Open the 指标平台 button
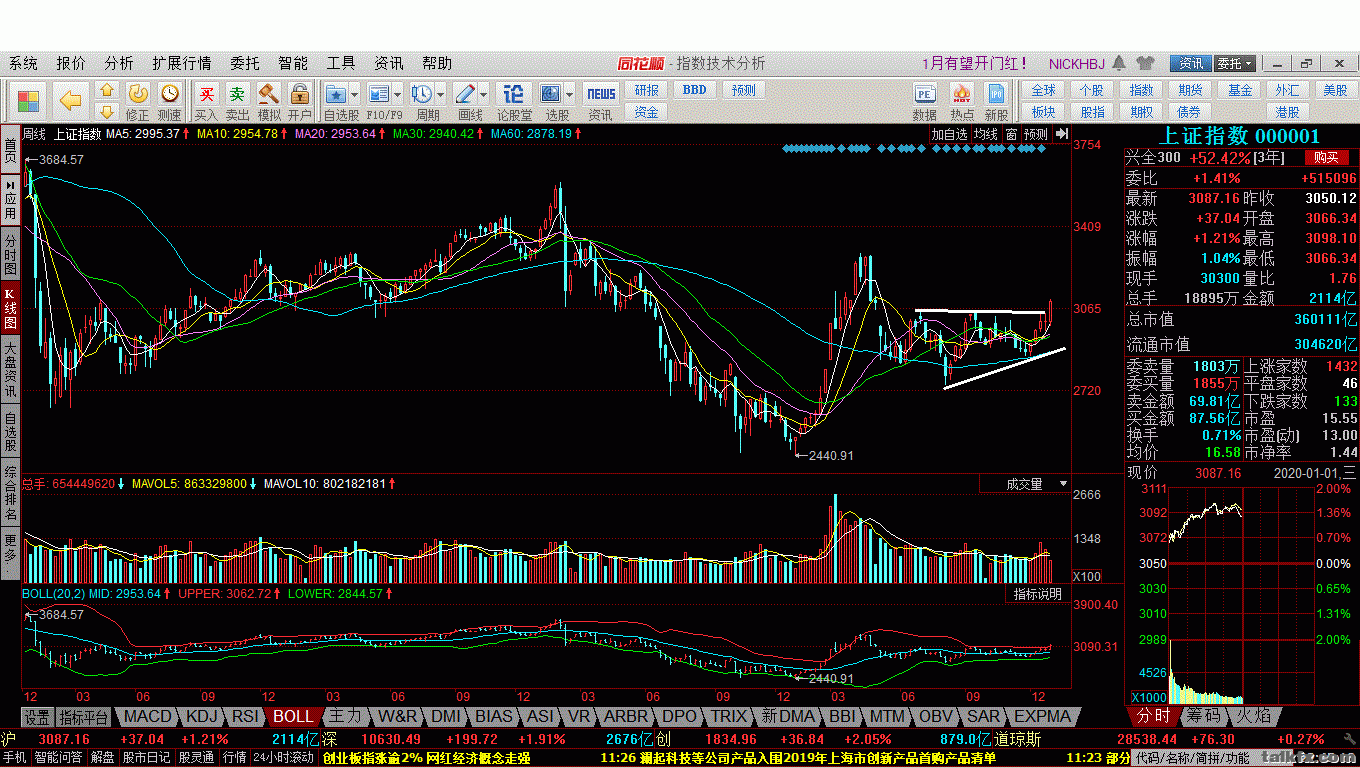 (83, 717)
